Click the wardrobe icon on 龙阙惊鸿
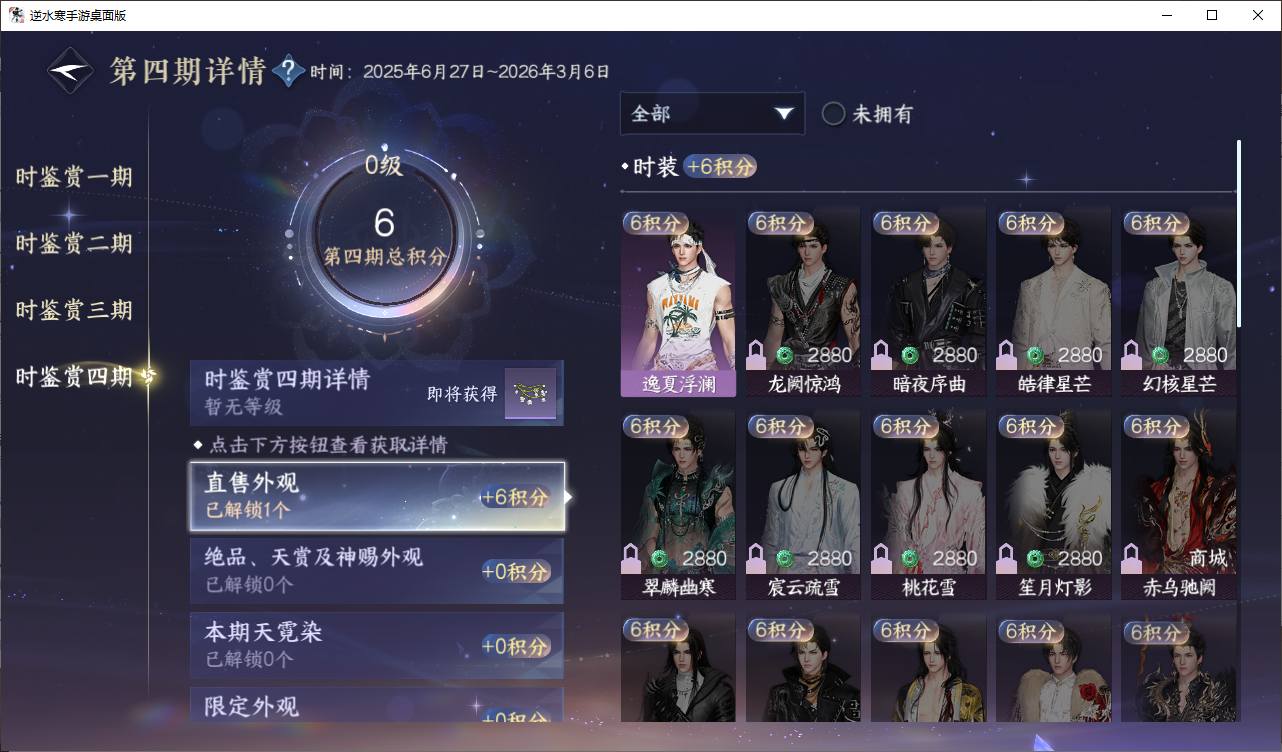The width and height of the screenshot is (1282, 752). pyautogui.click(x=757, y=354)
